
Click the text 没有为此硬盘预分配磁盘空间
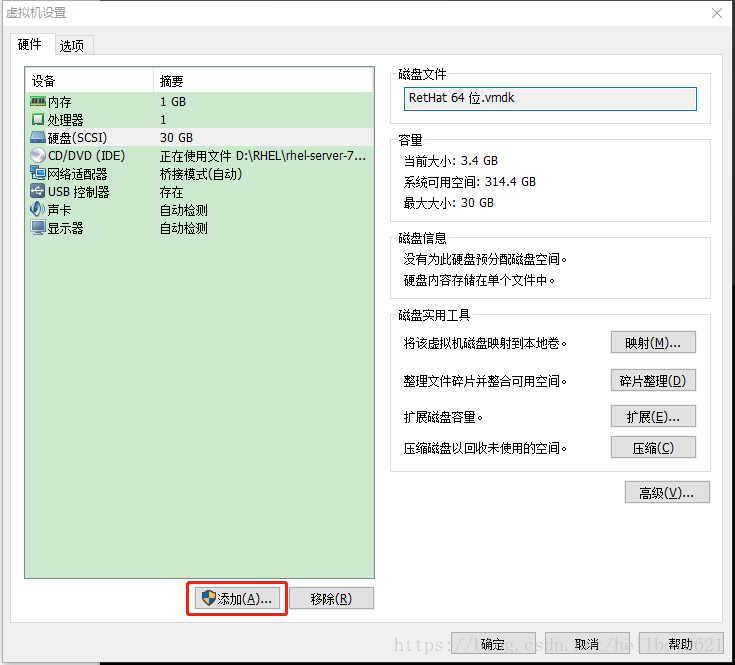[485, 259]
